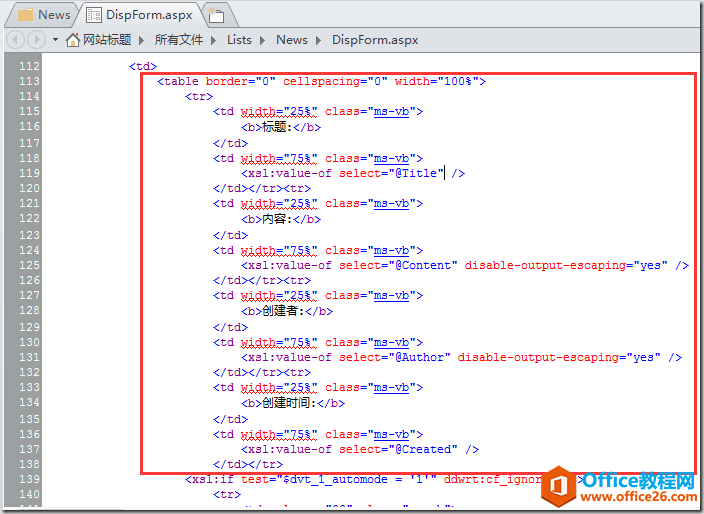This screenshot has width=704, height=514.
Task: Click cellspacing="0" attribute on line 113
Action: click(335, 81)
